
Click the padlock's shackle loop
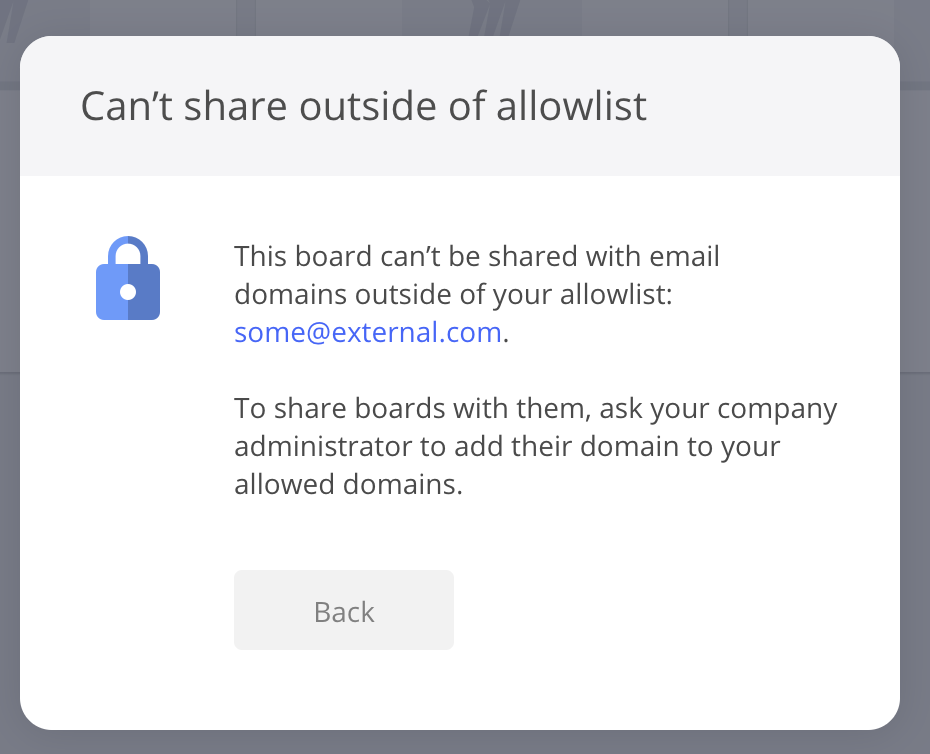tap(128, 250)
